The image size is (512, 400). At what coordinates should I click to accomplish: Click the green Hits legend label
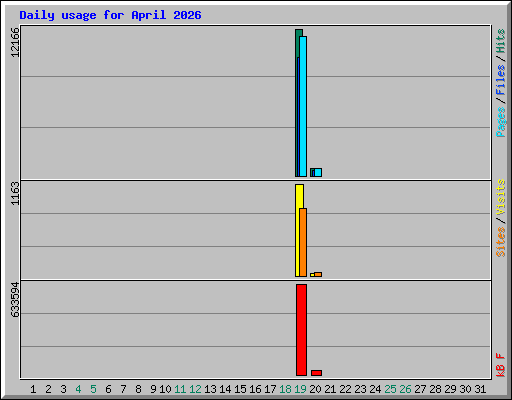[x=501, y=41]
